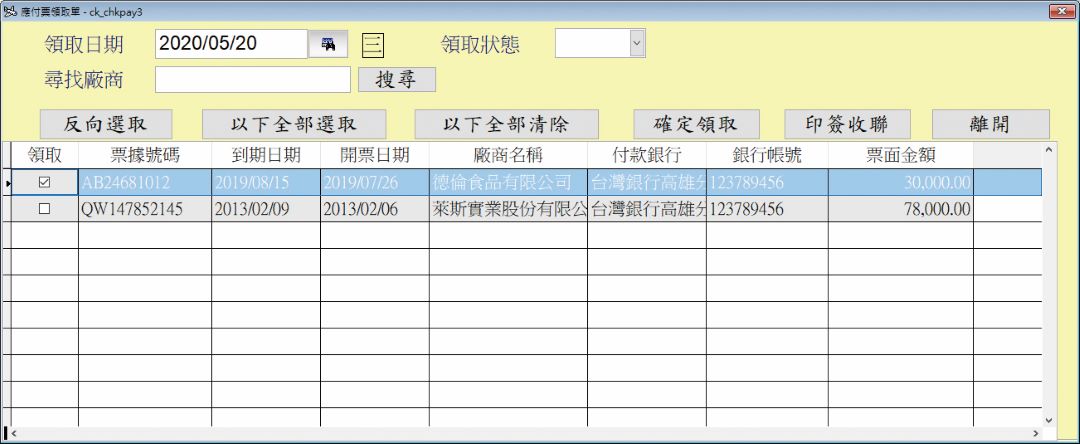Focus the 尋找廠商 search field

coord(253,79)
